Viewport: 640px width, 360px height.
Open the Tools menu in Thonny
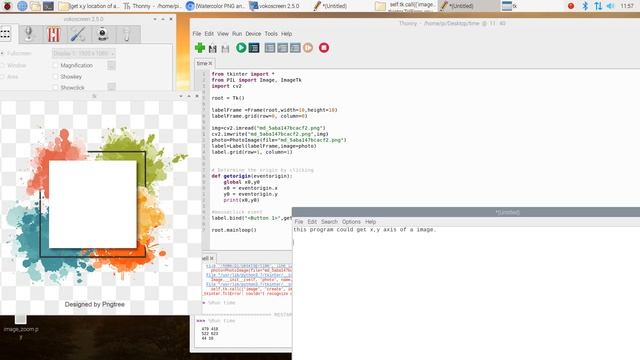271,34
